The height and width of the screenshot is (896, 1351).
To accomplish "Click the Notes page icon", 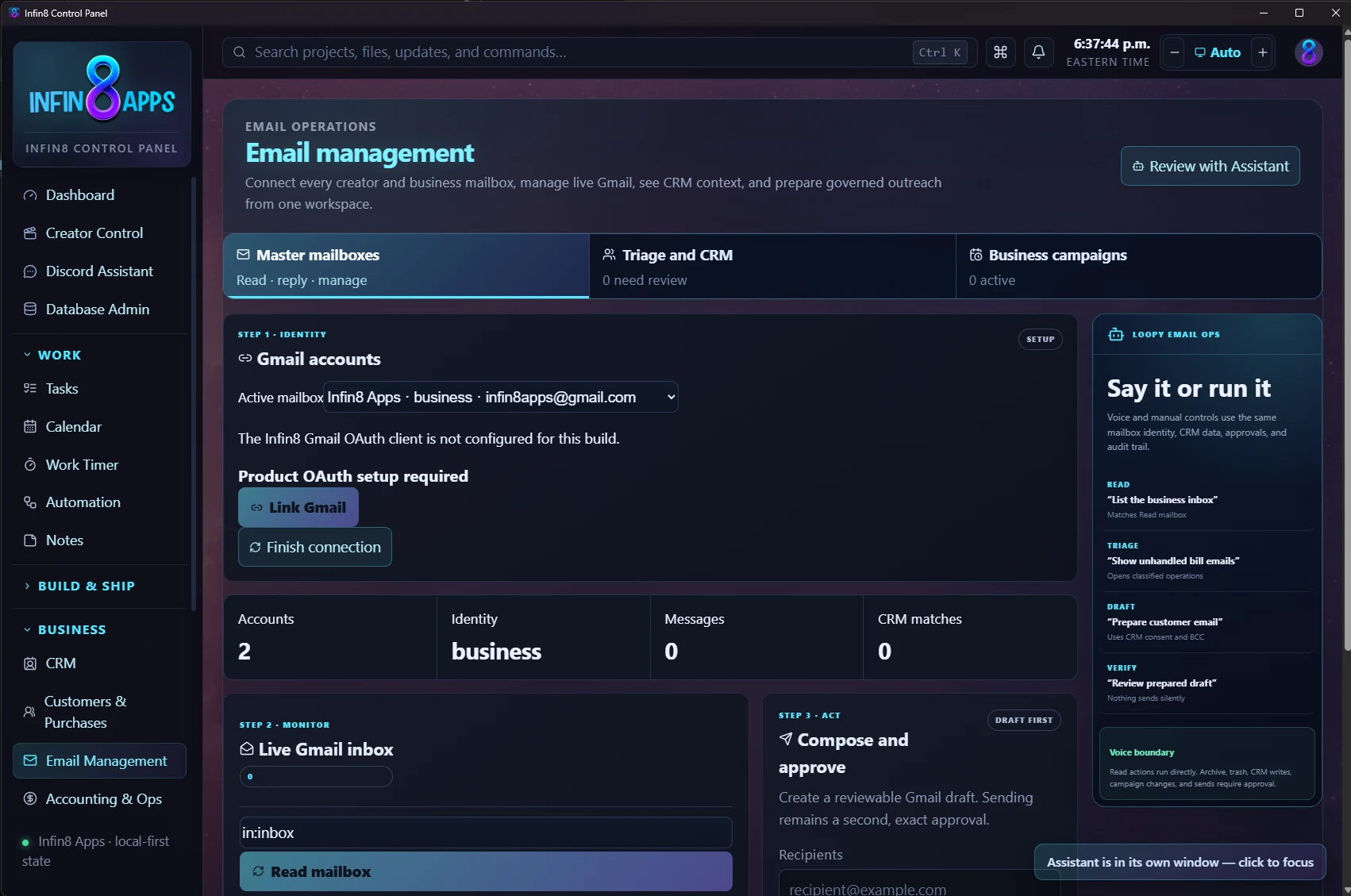I will 30,540.
